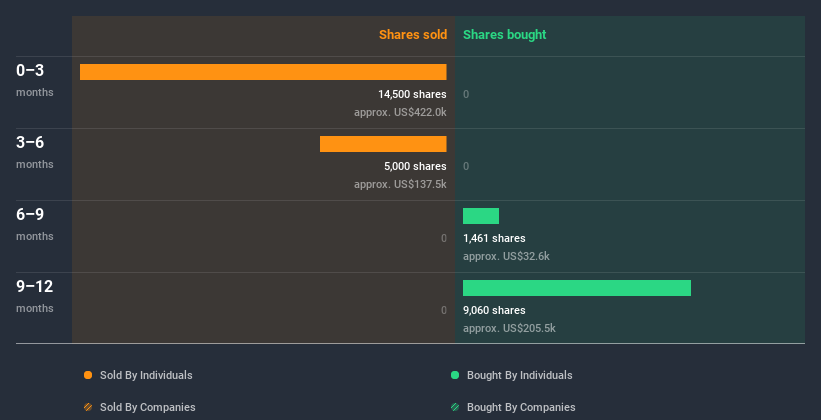Click the 9–12 months row label

(x=35, y=296)
